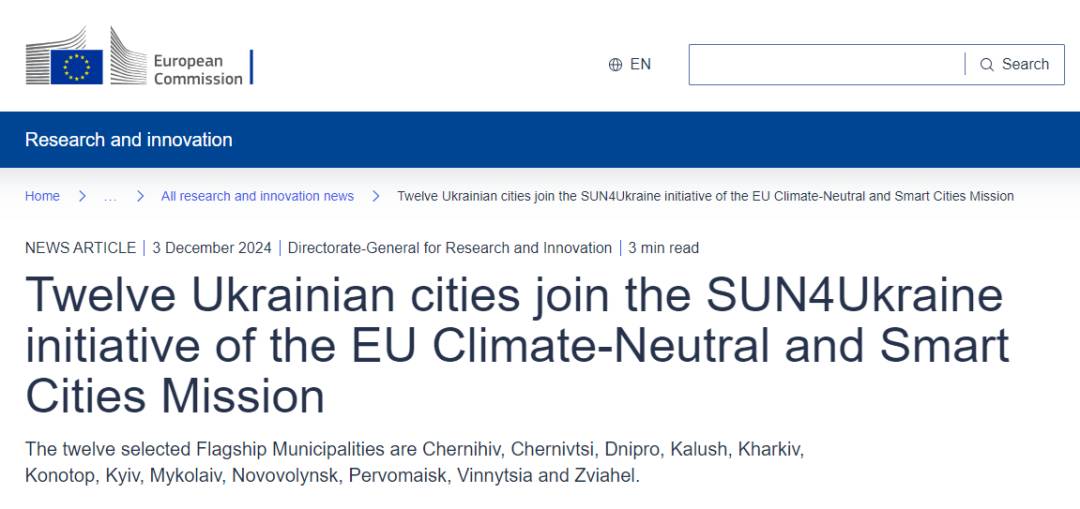
Task: Go to the Home breadcrumb link
Action: pyautogui.click(x=42, y=196)
